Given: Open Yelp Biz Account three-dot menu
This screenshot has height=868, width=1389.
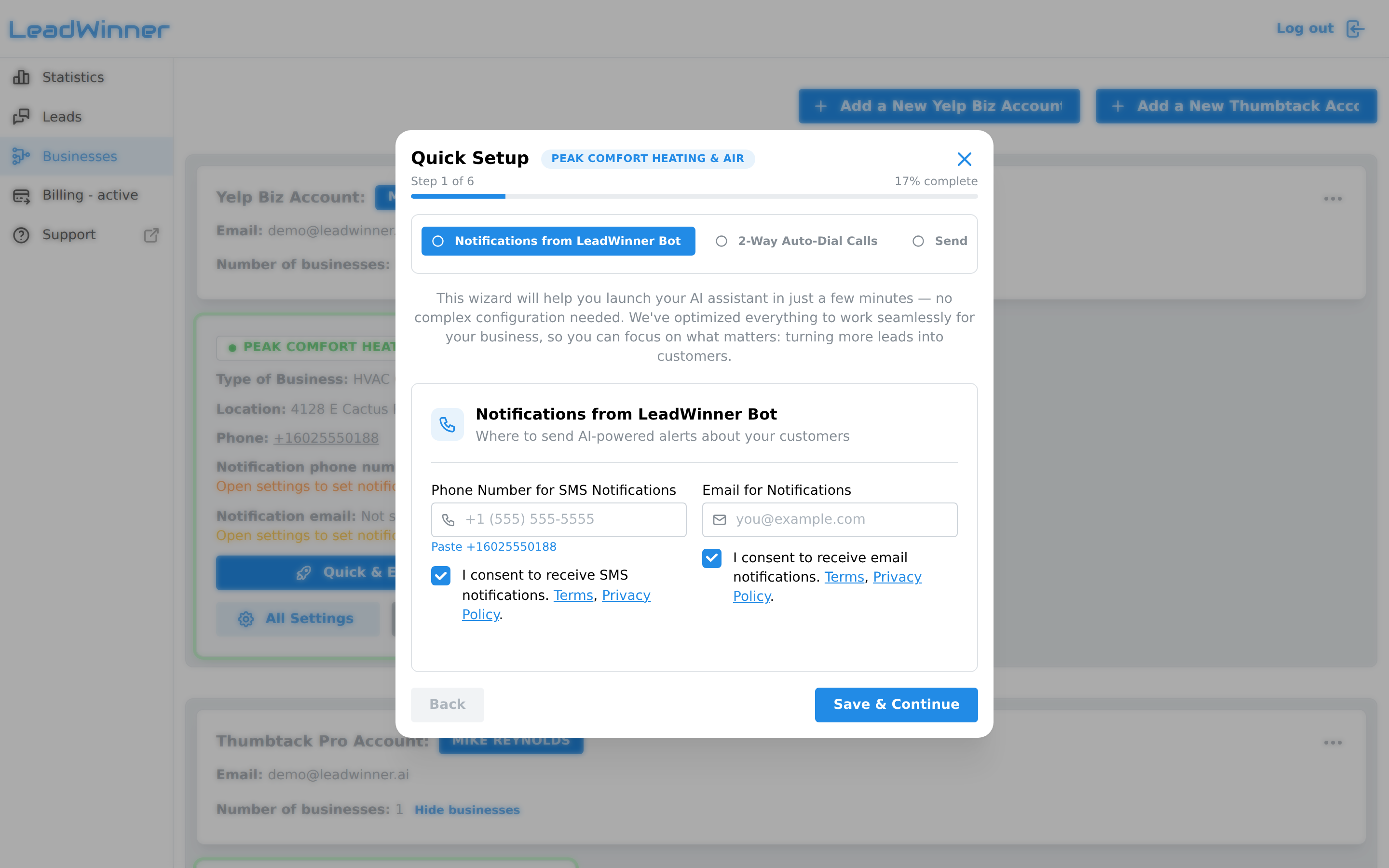Looking at the screenshot, I should pyautogui.click(x=1333, y=199).
